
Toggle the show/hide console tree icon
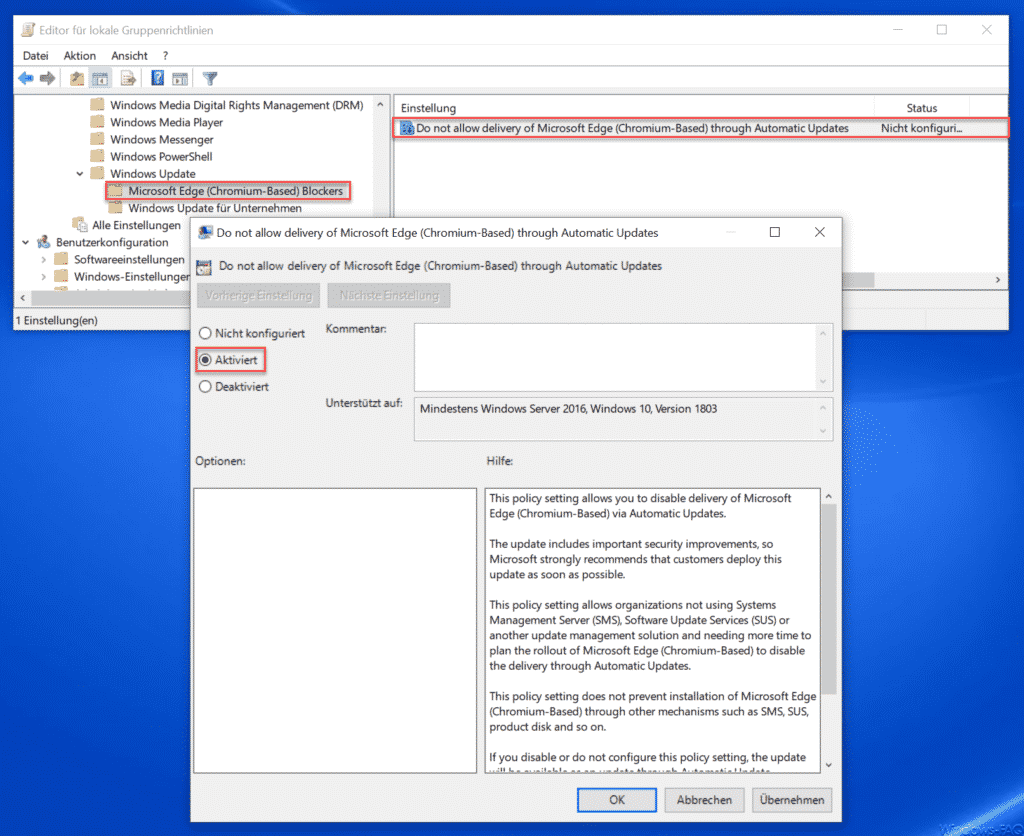point(100,78)
